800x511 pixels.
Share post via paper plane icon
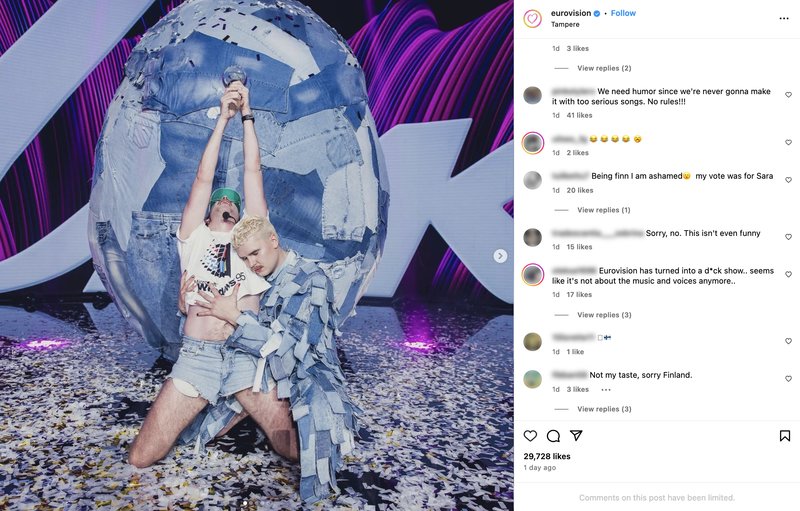576,436
